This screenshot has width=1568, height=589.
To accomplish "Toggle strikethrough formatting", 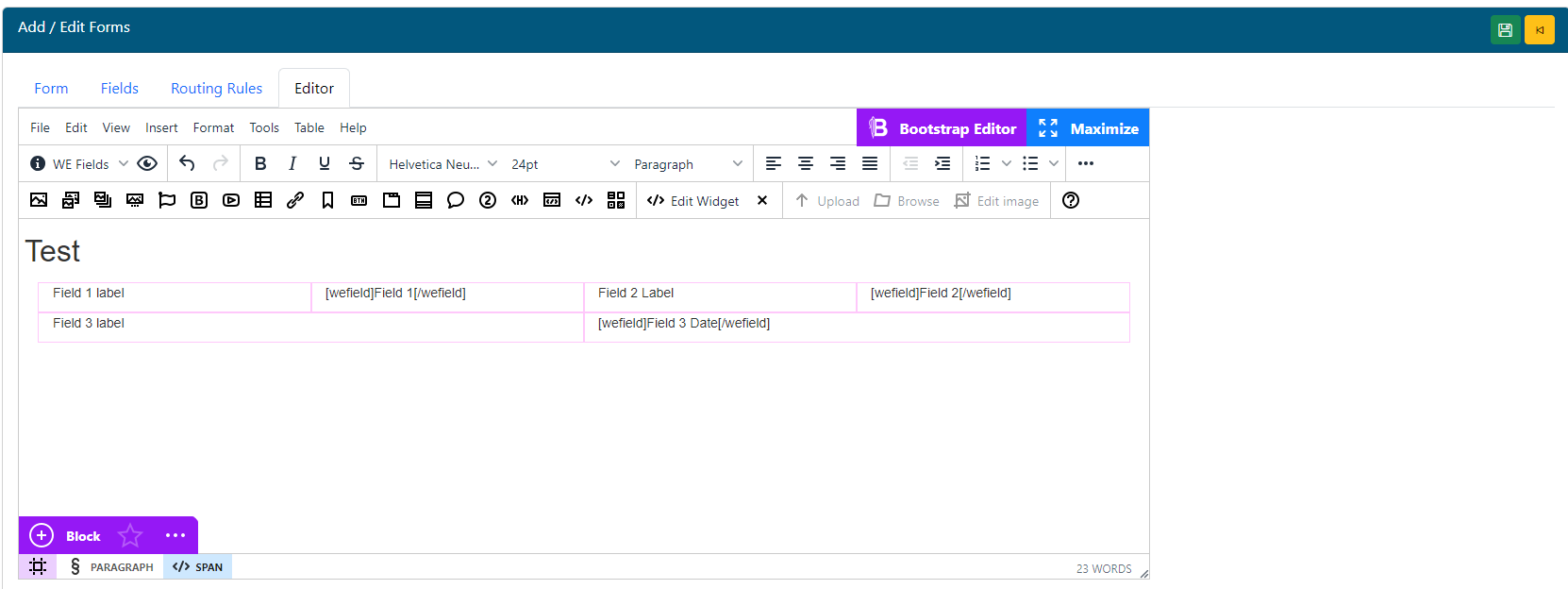I will [357, 163].
